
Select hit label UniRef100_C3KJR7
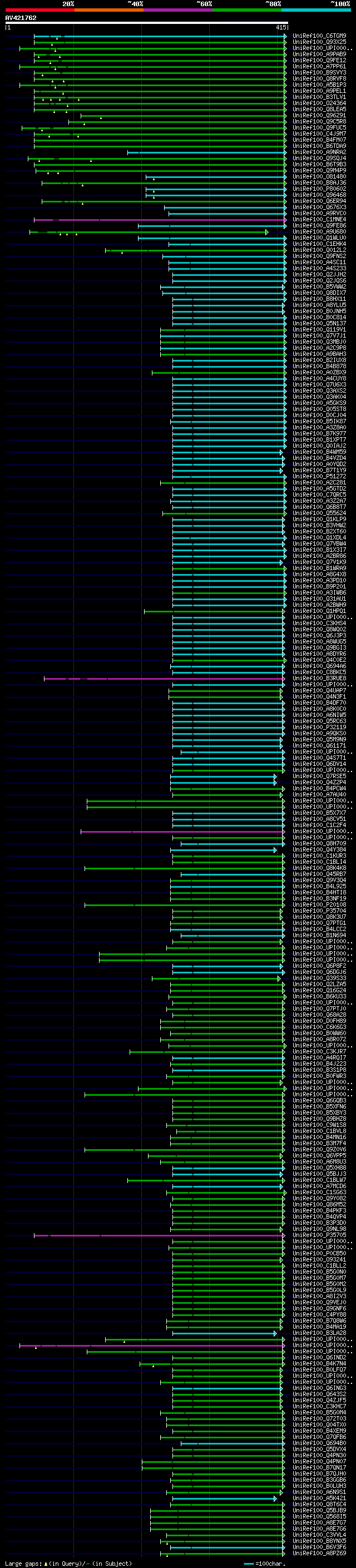click(x=319, y=1051)
